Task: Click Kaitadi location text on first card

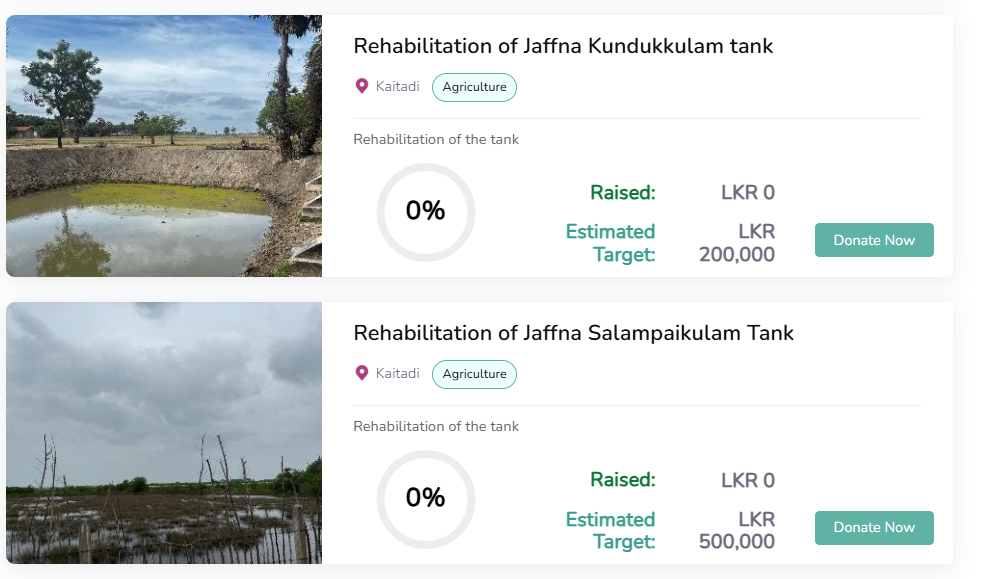Action: [397, 86]
